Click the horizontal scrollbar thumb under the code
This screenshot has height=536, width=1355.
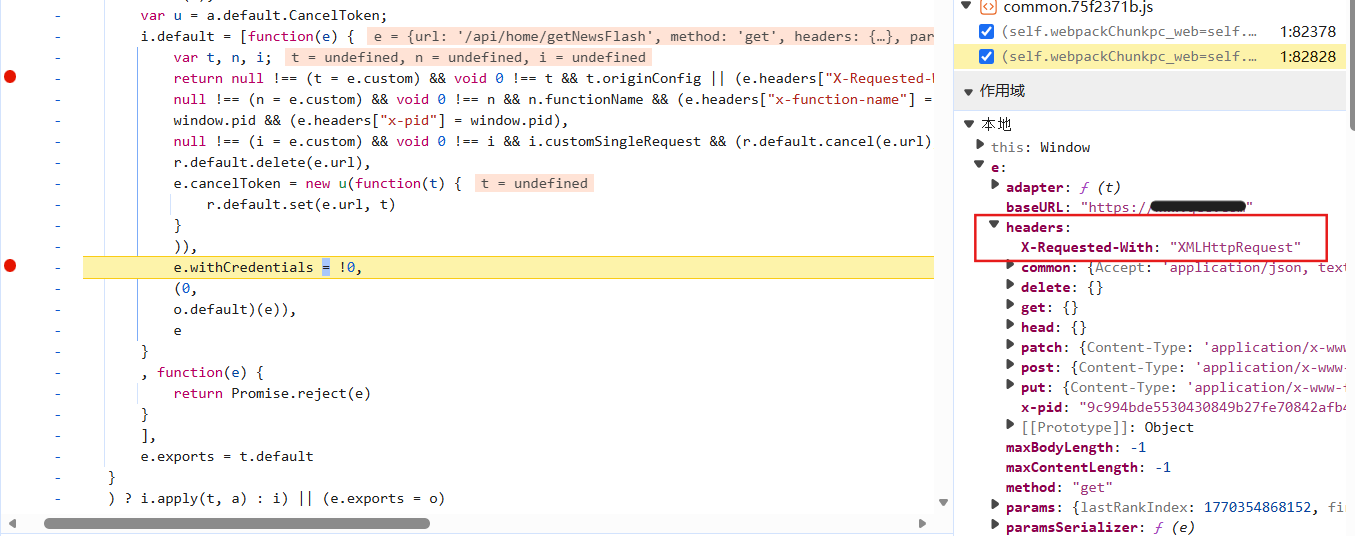[x=237, y=523]
